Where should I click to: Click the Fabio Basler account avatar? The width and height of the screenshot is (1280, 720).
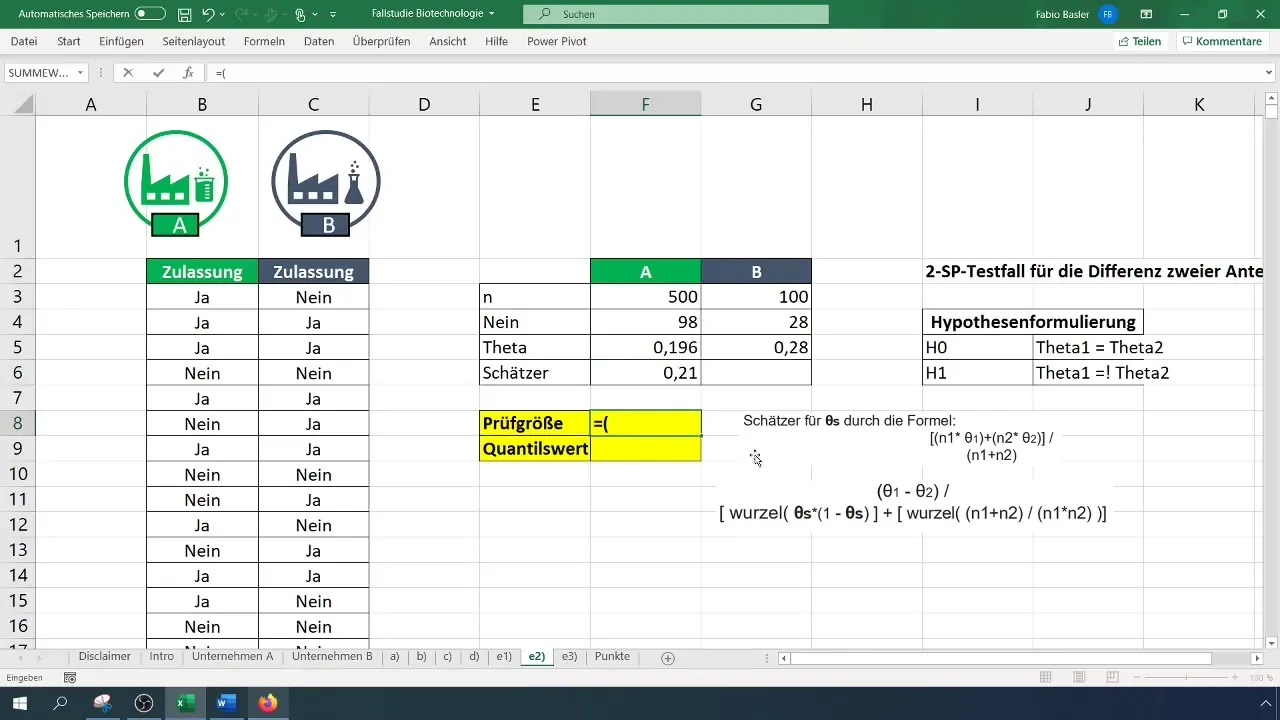(x=1107, y=14)
